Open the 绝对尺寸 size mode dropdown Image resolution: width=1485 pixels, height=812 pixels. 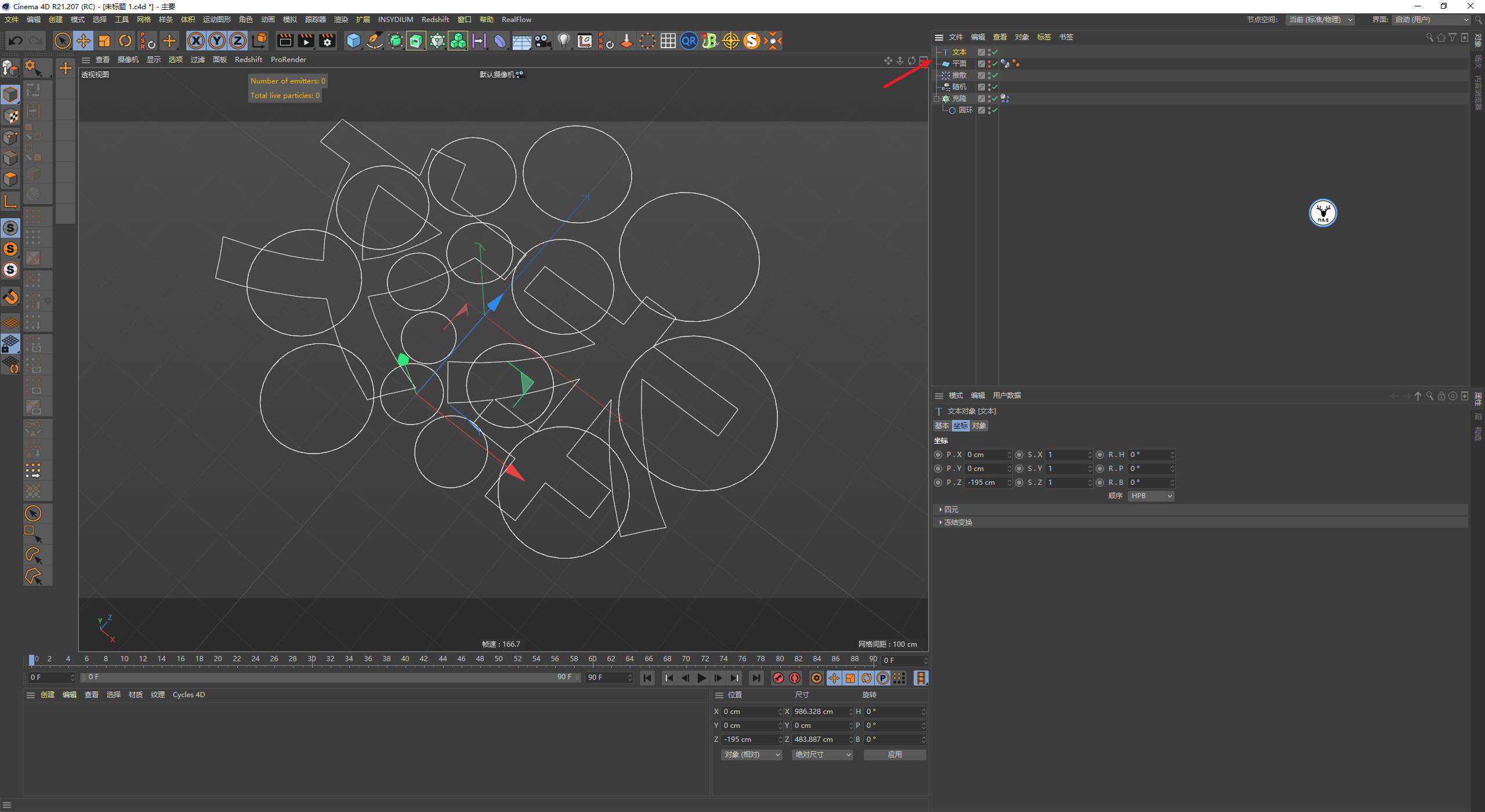coord(822,755)
